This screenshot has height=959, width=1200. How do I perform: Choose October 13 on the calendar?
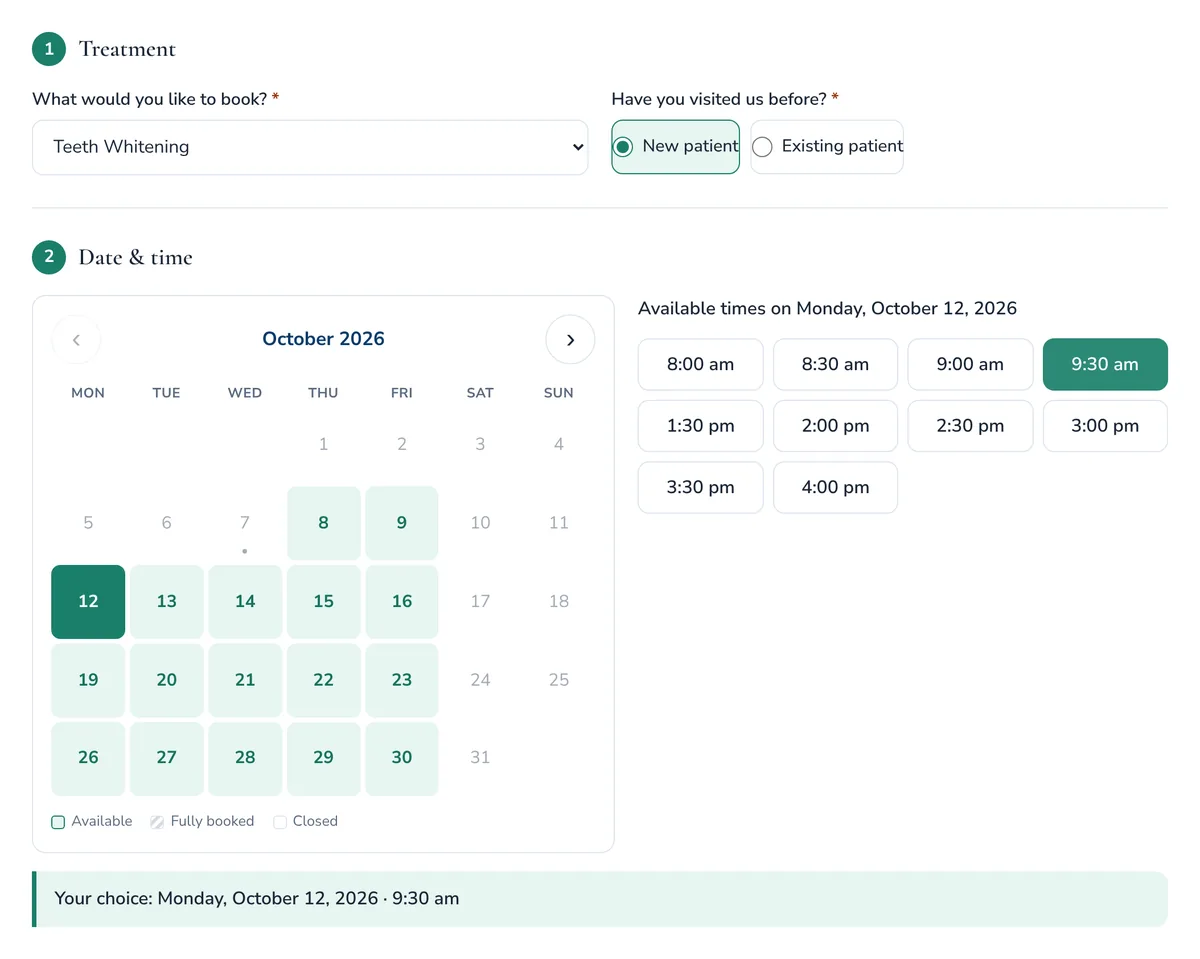pyautogui.click(x=167, y=602)
